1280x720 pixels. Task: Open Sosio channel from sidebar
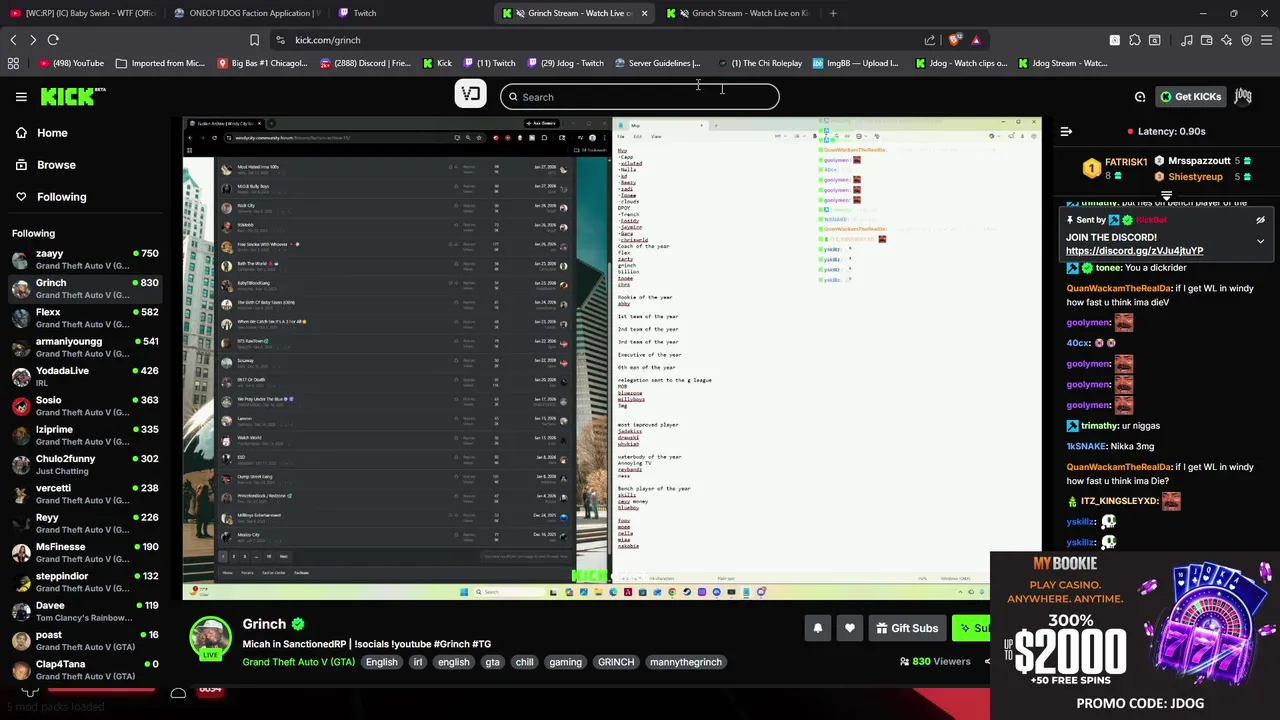(x=86, y=406)
